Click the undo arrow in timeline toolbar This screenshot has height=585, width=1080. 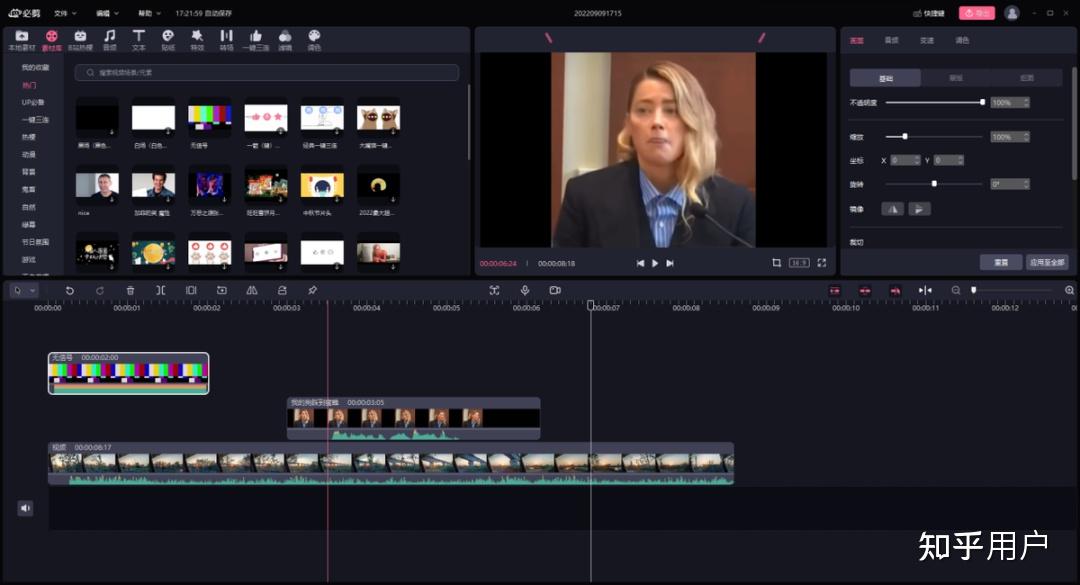[x=69, y=290]
